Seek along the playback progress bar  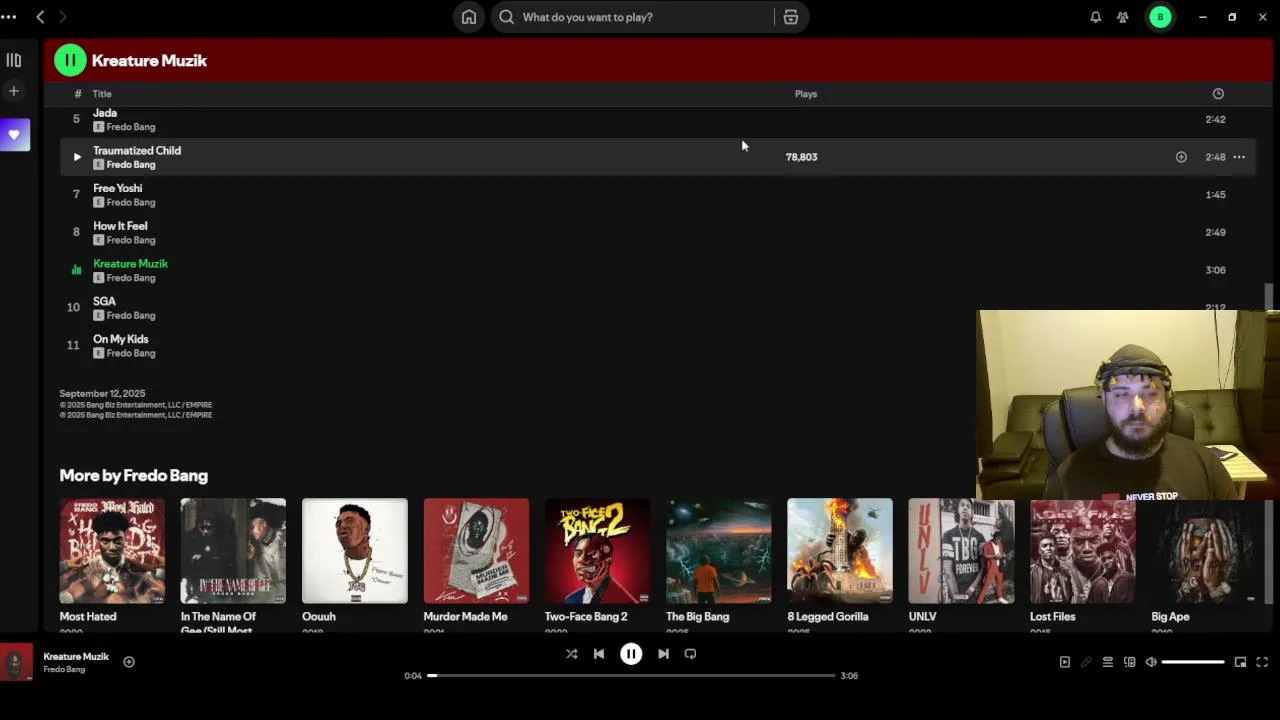(x=631, y=676)
